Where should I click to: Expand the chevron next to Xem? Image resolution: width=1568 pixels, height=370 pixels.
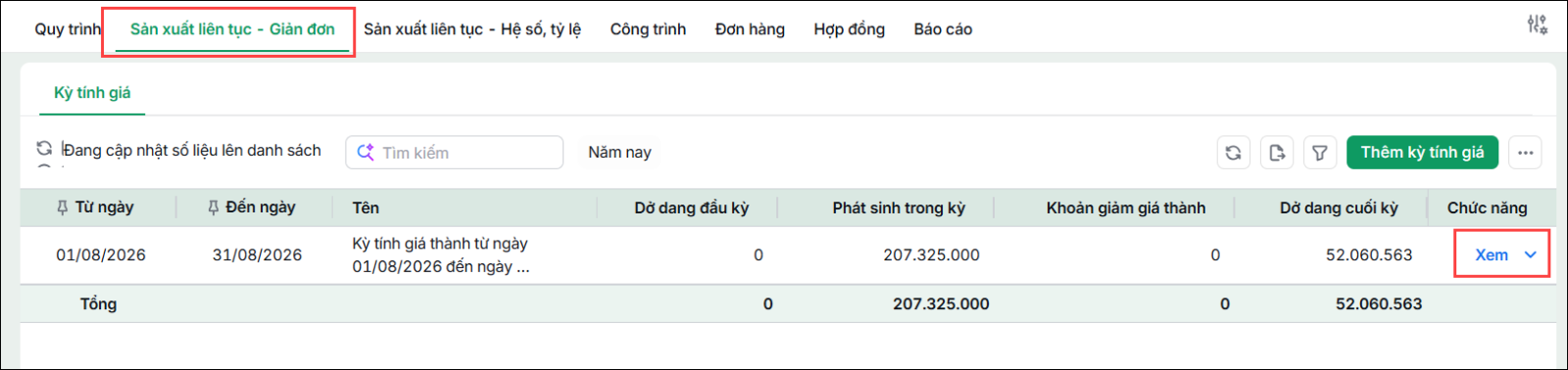1530,254
